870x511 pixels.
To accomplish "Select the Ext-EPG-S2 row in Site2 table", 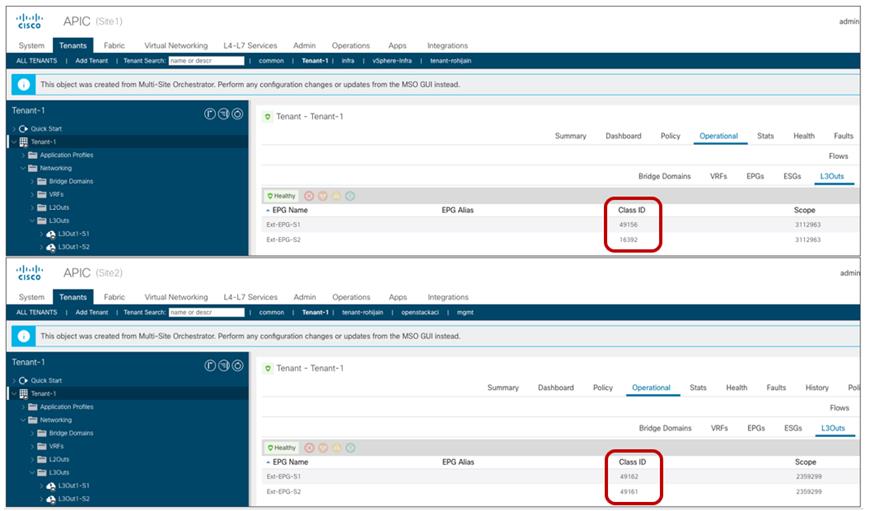I will [x=560, y=492].
